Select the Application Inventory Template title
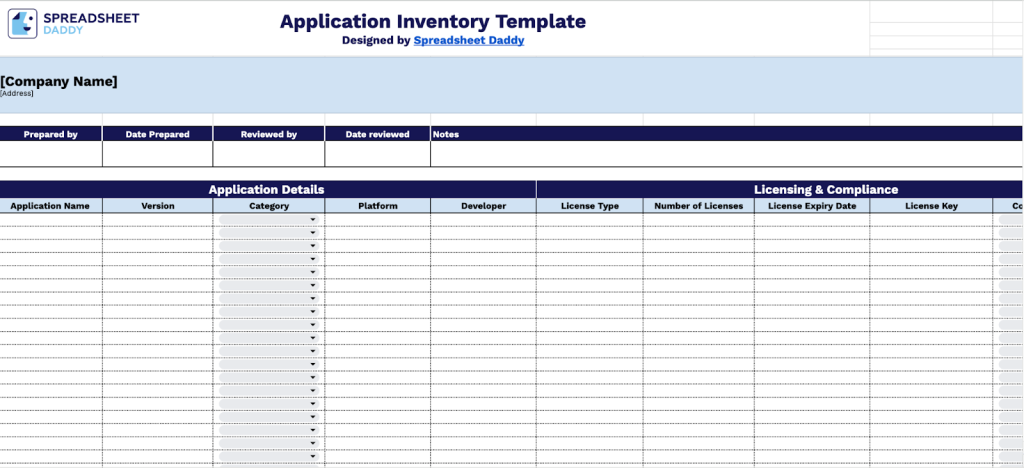Image resolution: width=1024 pixels, height=468 pixels. tap(432, 22)
